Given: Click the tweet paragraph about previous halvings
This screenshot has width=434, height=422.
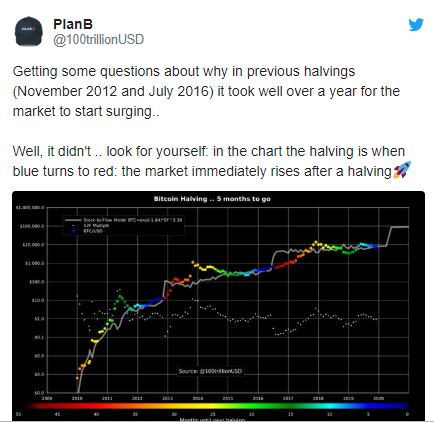Looking at the screenshot, I should point(206,91).
